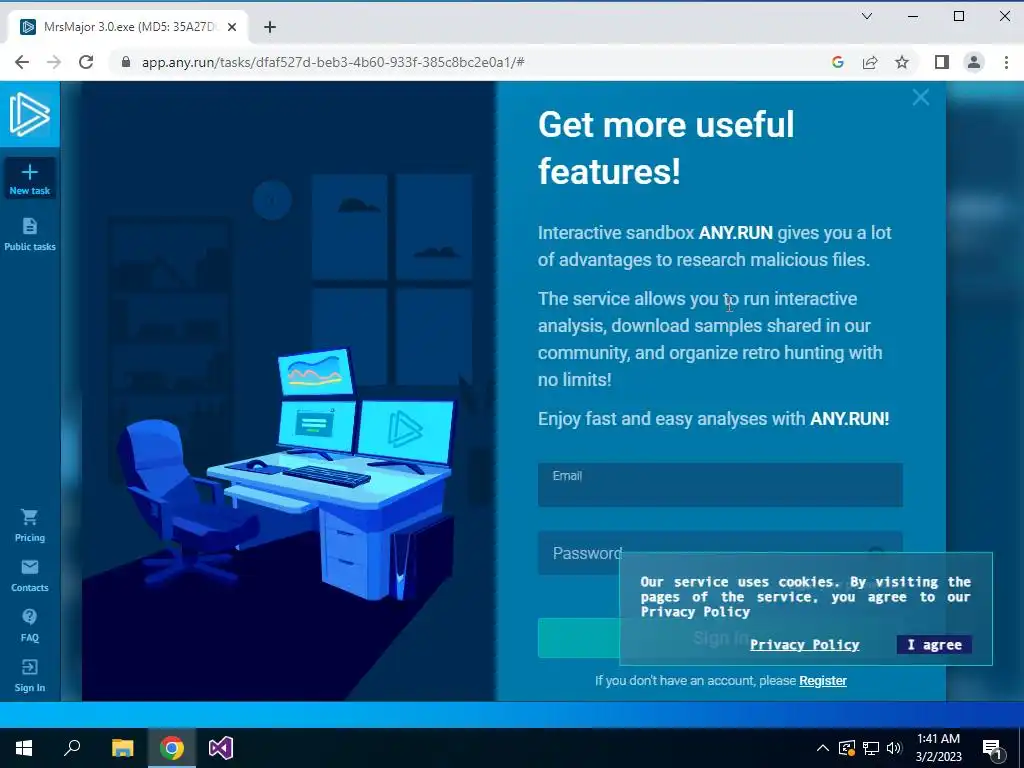This screenshot has width=1024, height=768.
Task: Start a New task from sidebar
Action: click(29, 178)
